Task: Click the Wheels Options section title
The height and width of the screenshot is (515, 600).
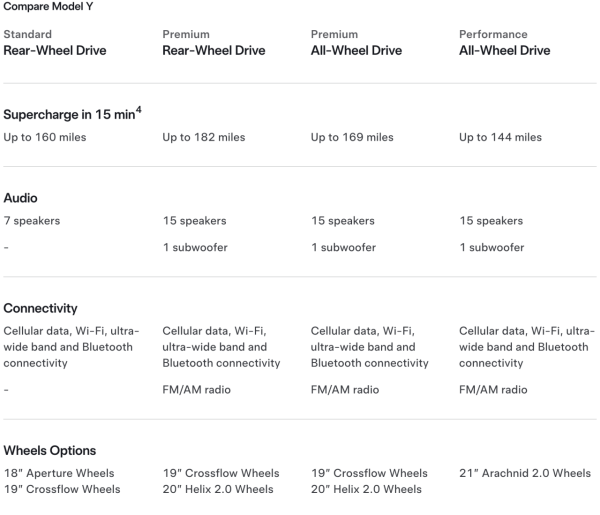Action: click(51, 449)
